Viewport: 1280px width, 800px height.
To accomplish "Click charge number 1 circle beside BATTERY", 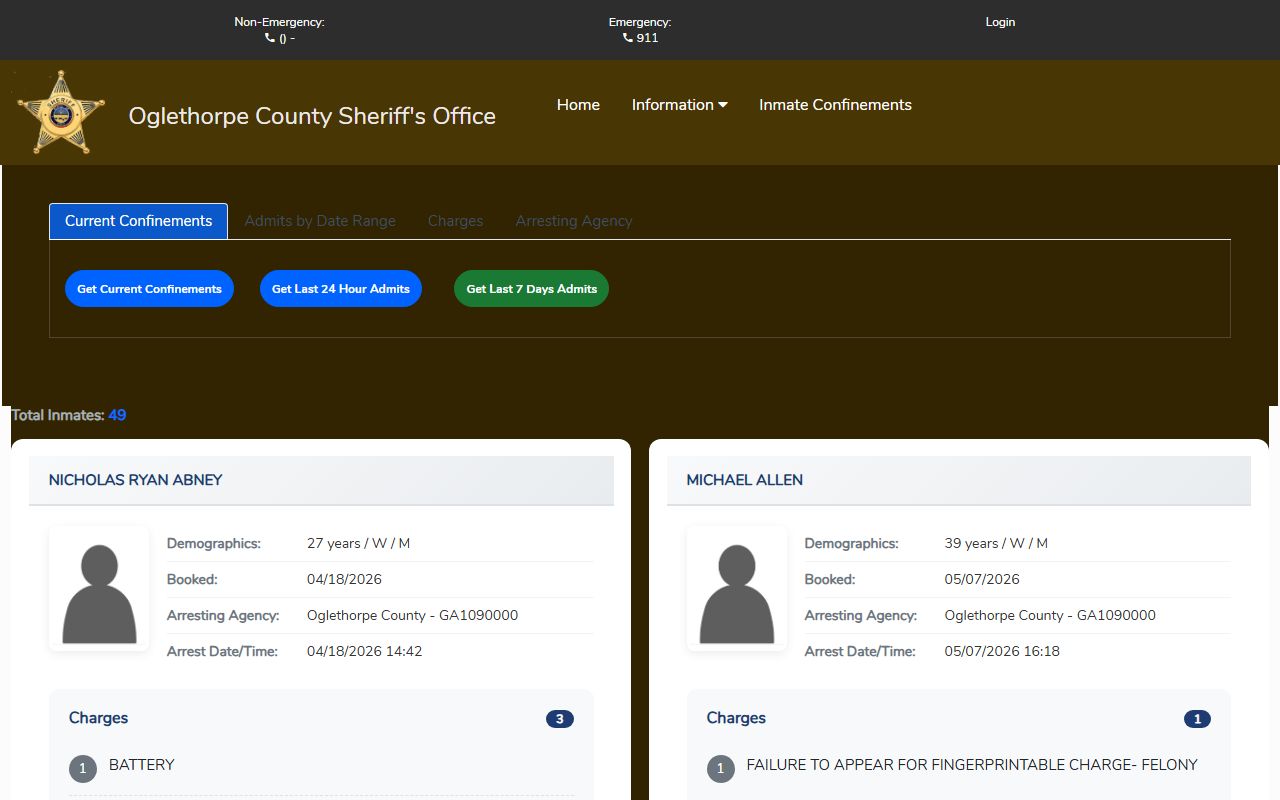I will (x=83, y=769).
